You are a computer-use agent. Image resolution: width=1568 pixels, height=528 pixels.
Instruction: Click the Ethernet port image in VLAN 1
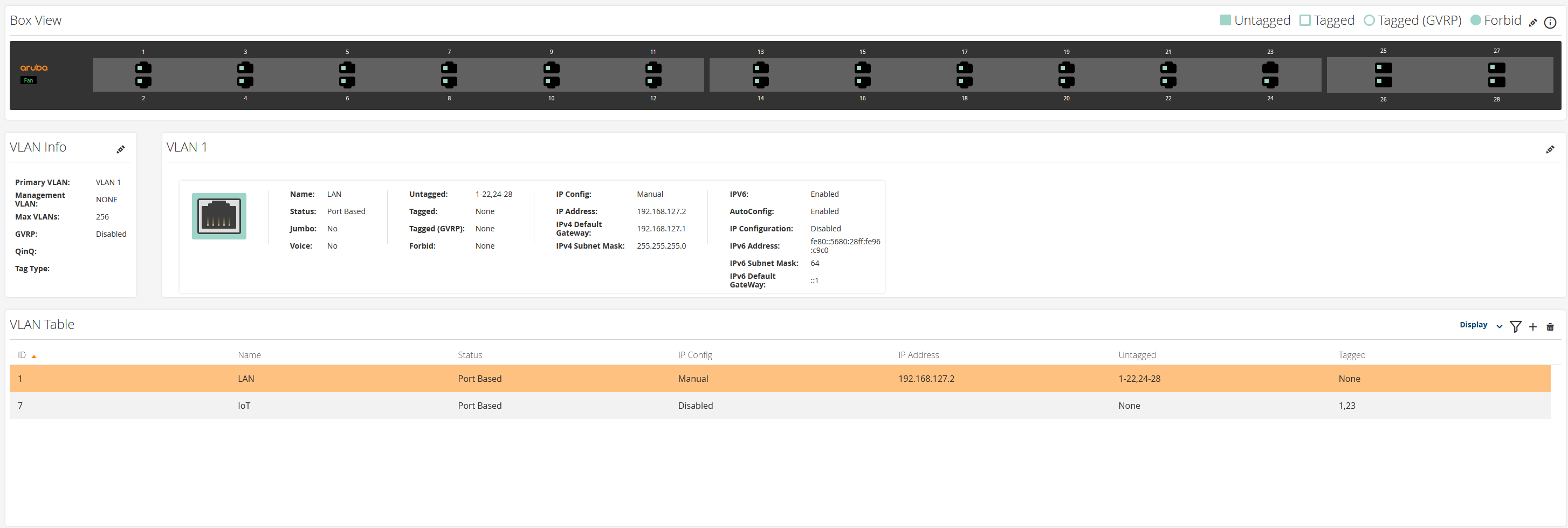point(219,216)
